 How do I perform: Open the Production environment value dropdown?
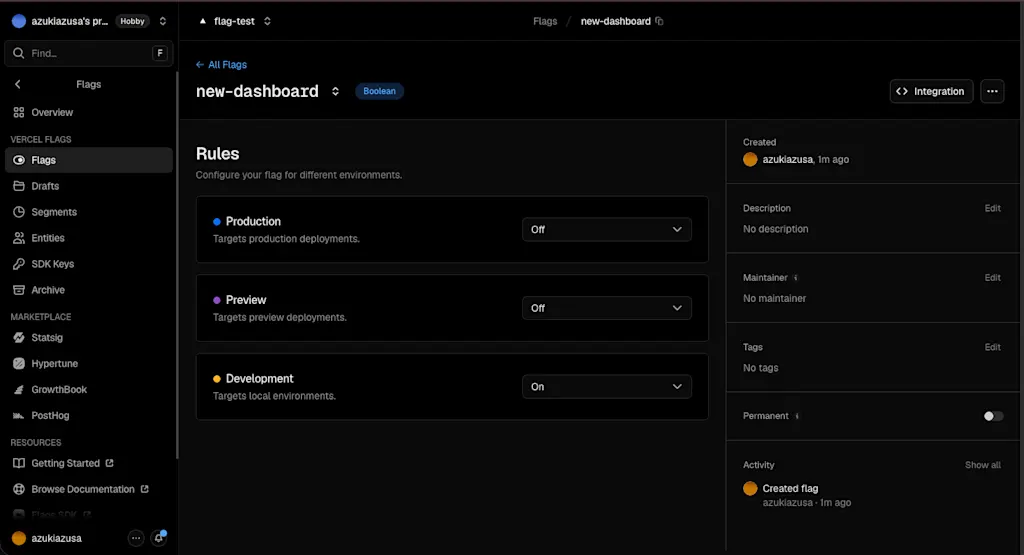click(x=607, y=229)
